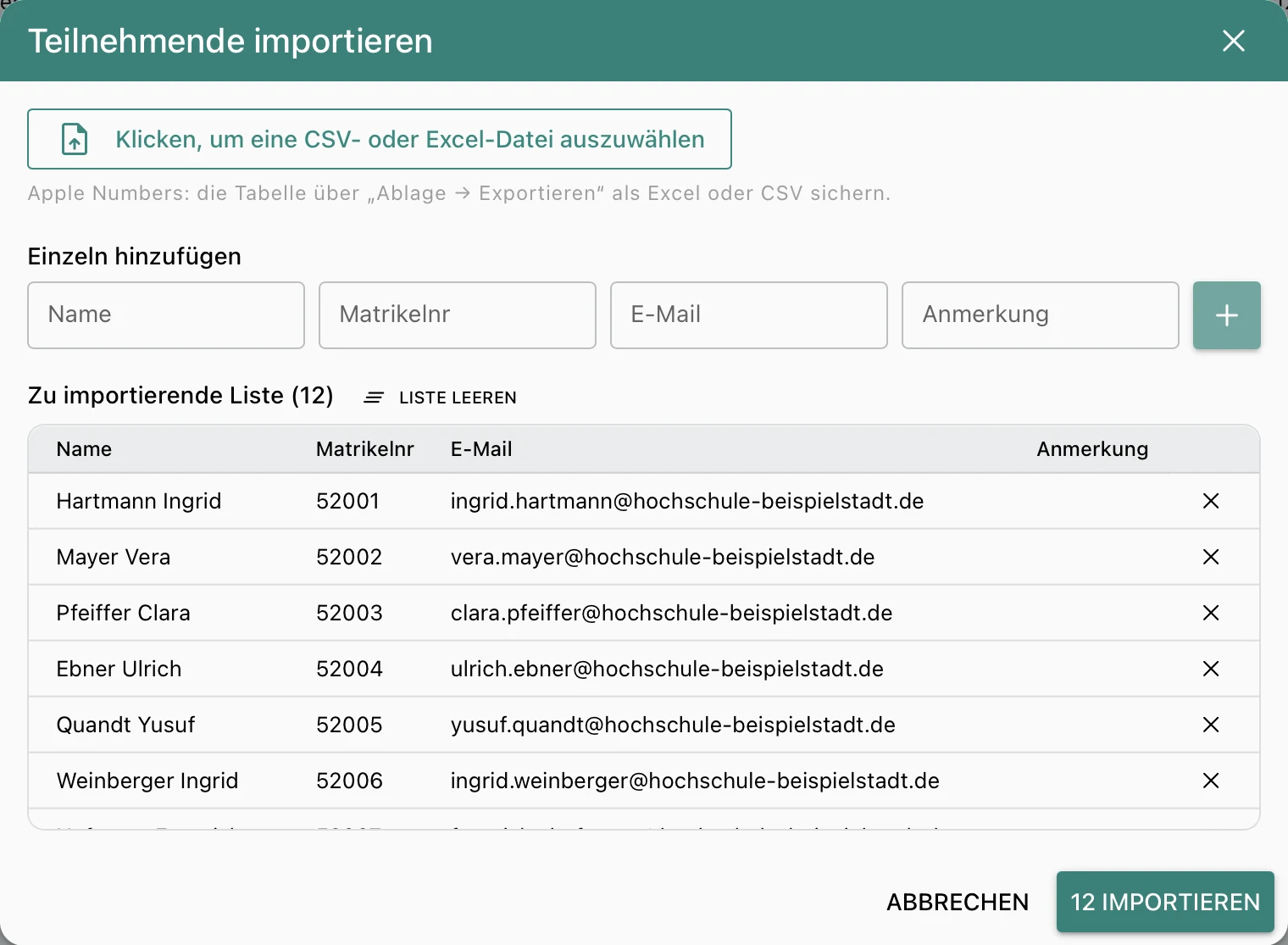Click the Liste leeren lines icon
The image size is (1288, 945).
point(374,397)
